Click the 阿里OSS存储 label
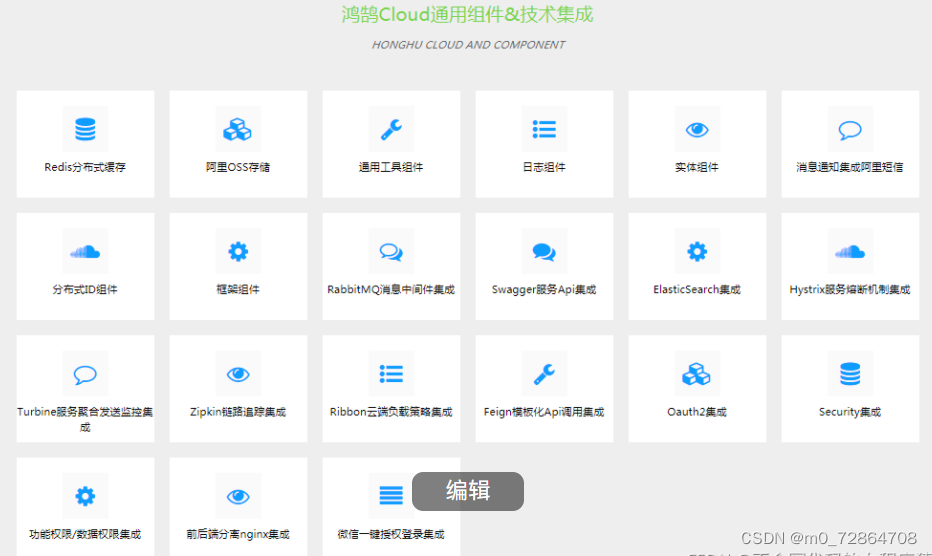 [x=238, y=167]
